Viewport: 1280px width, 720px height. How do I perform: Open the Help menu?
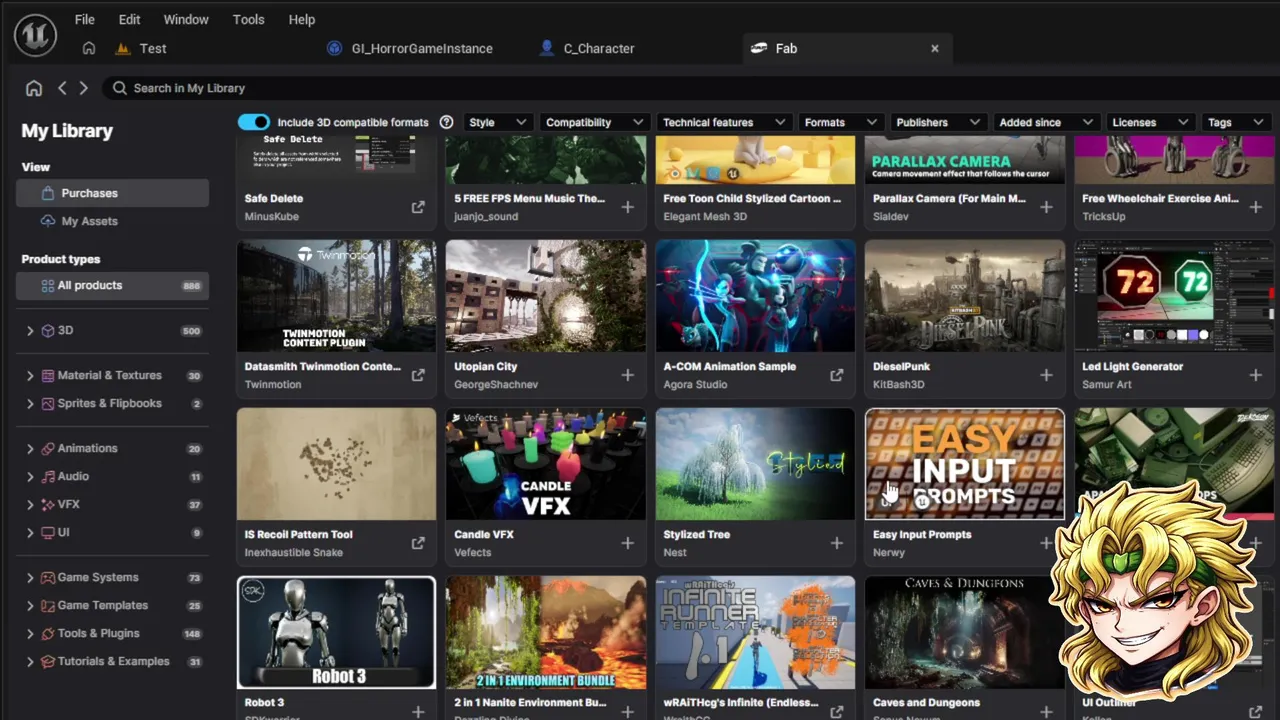pos(302,19)
